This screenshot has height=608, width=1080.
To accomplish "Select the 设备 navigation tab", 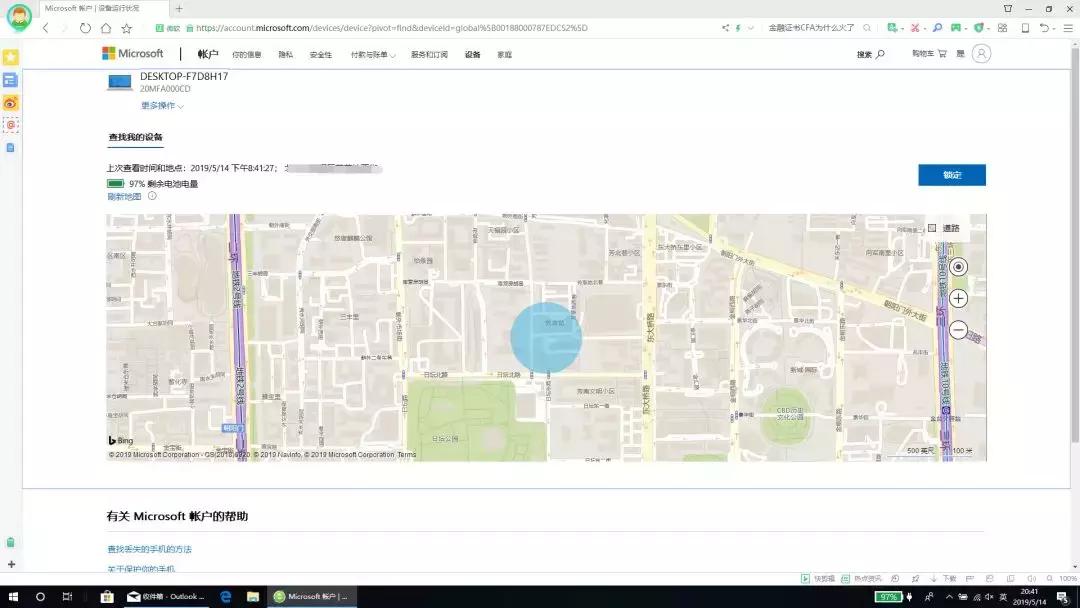I will pos(471,54).
